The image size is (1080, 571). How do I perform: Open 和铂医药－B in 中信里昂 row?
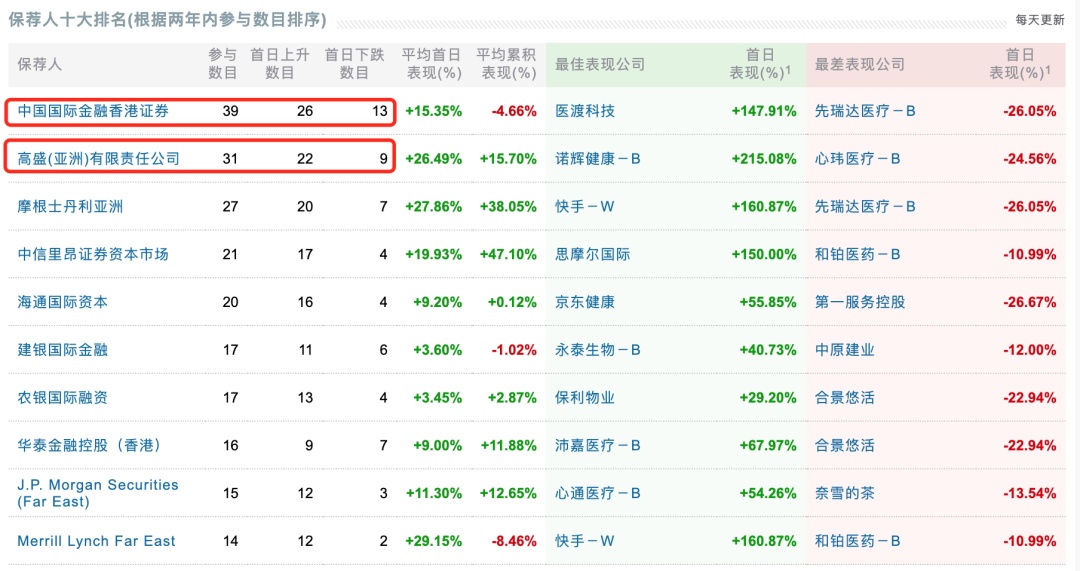[x=858, y=254]
